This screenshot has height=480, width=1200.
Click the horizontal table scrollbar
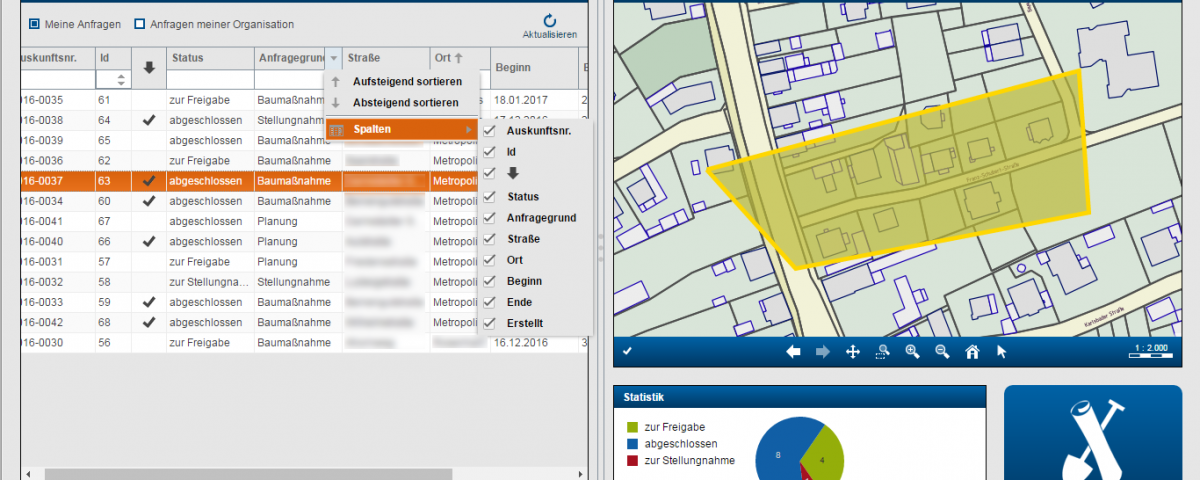[248, 473]
